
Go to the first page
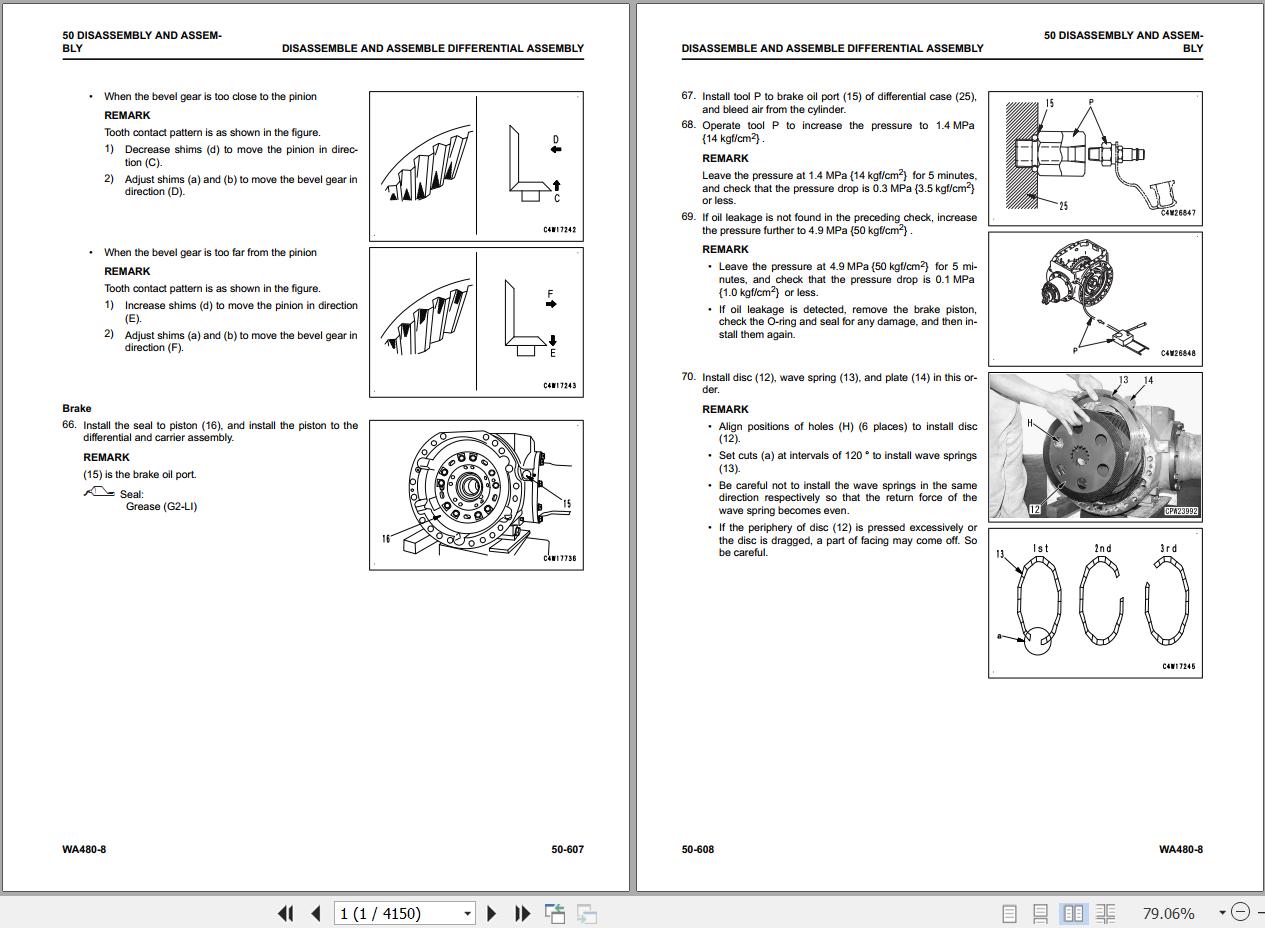click(x=286, y=913)
